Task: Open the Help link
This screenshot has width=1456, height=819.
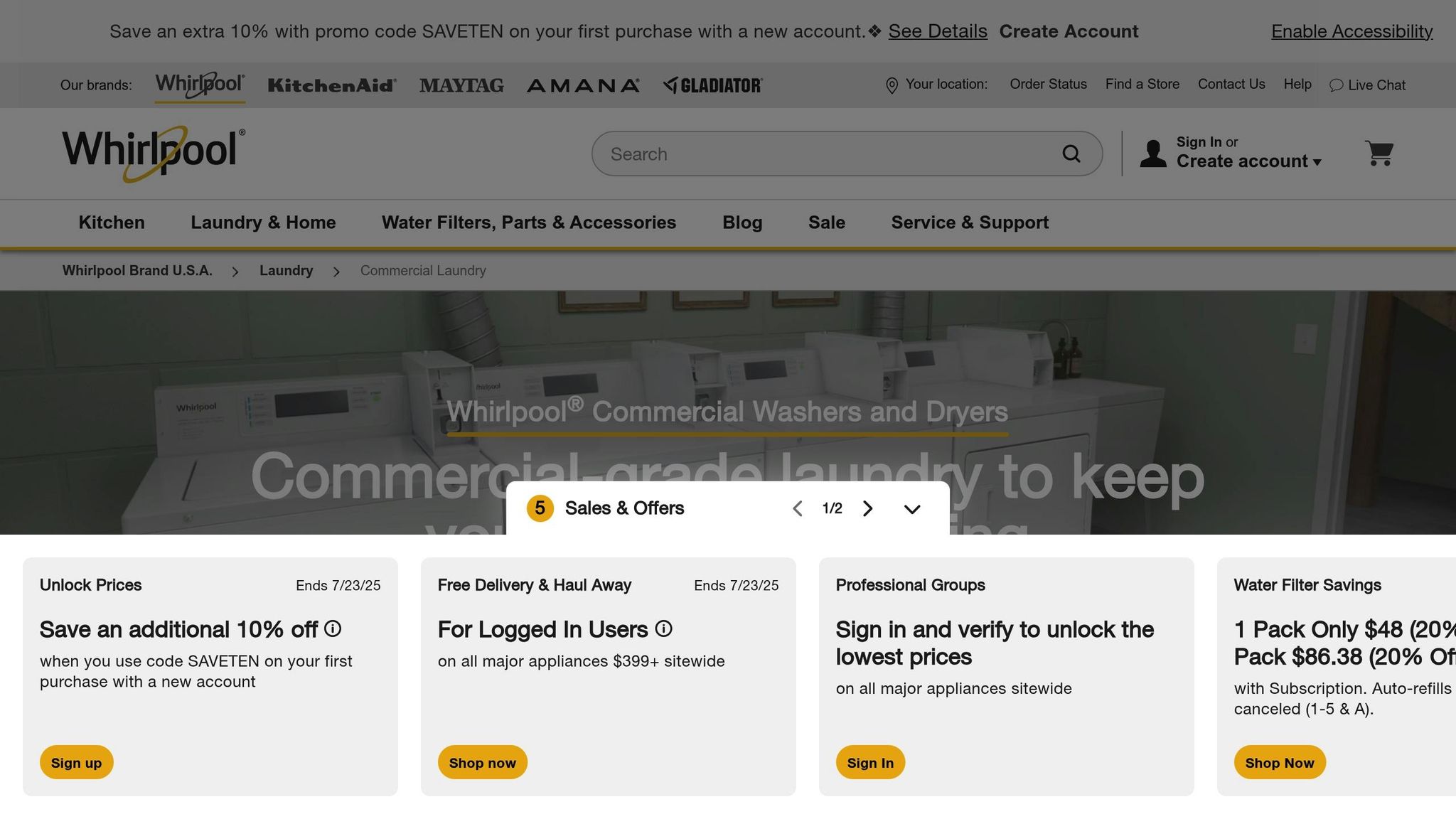Action: point(1297,84)
